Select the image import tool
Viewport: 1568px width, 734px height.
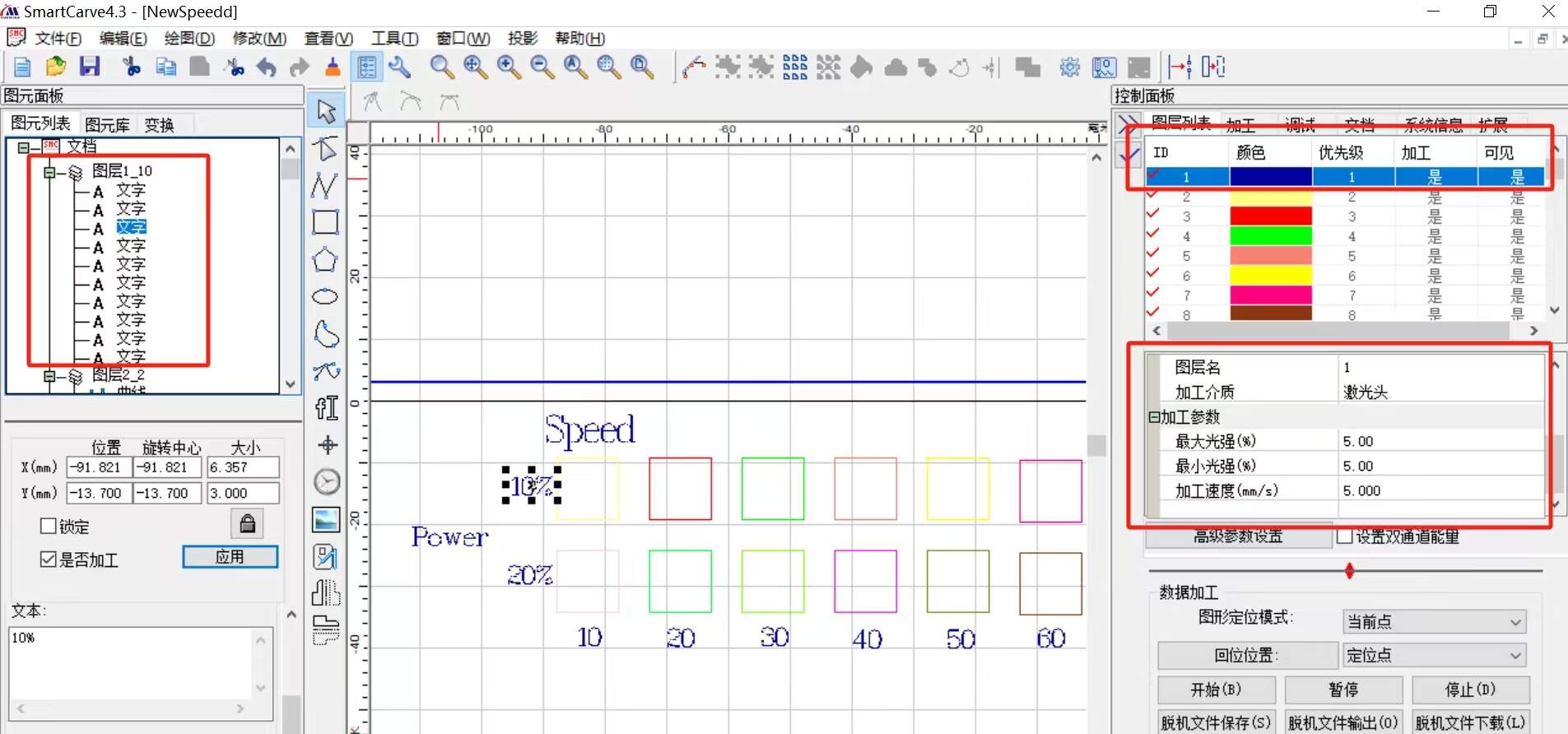click(326, 519)
